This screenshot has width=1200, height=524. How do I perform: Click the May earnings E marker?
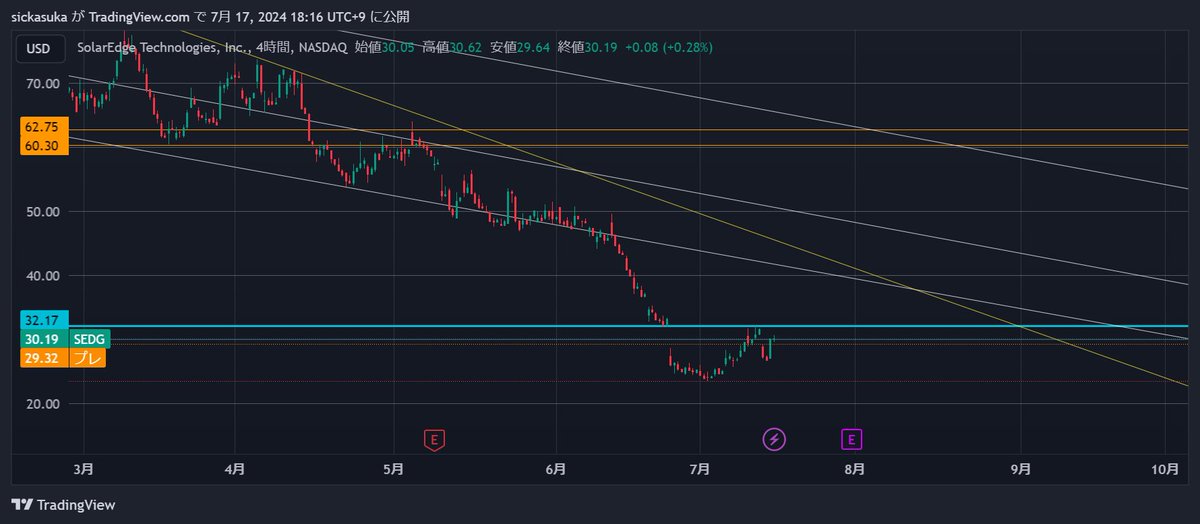click(433, 438)
